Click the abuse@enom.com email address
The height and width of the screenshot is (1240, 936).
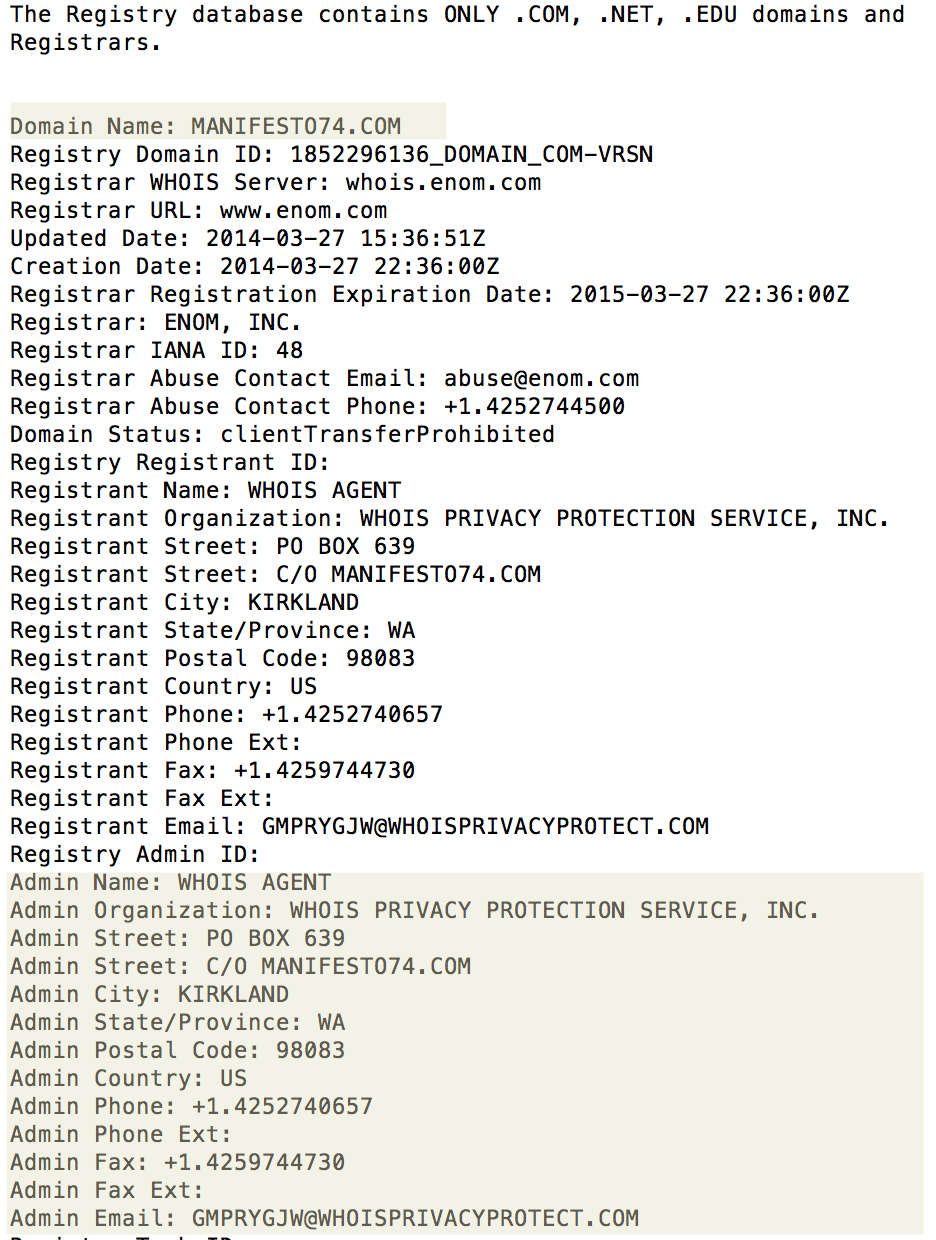[x=541, y=379]
